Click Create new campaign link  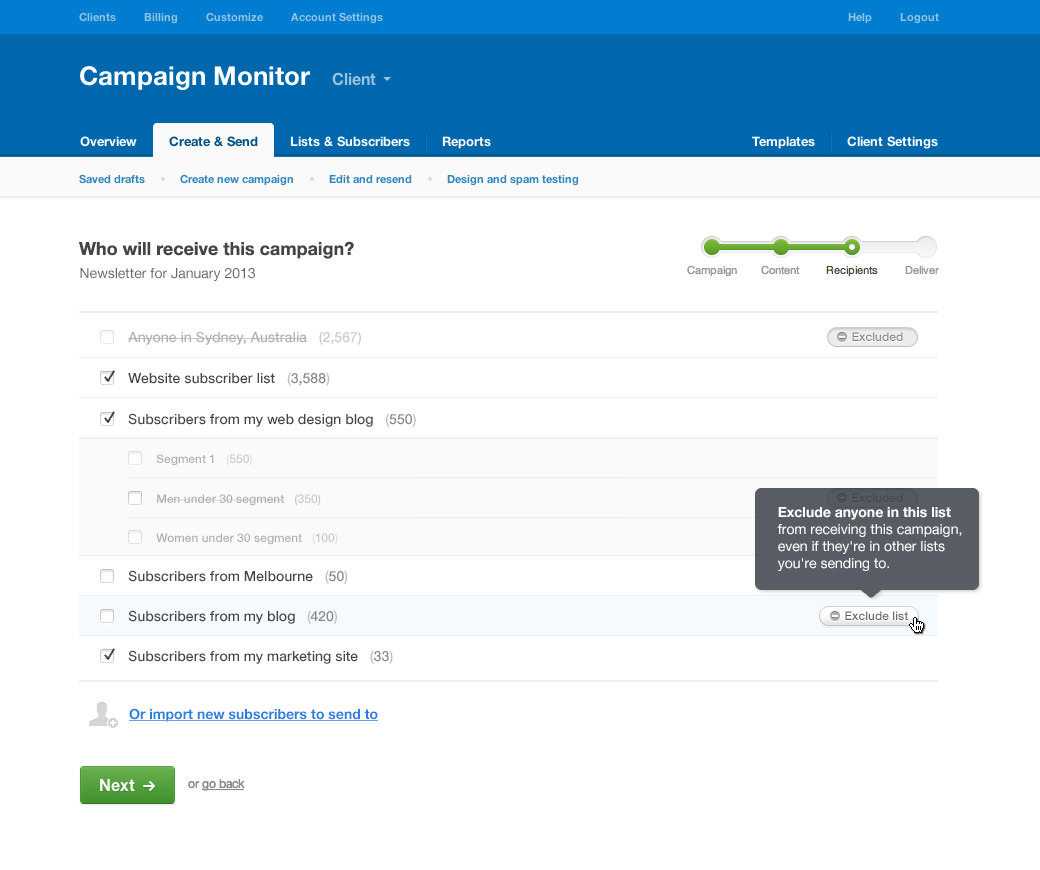(x=237, y=179)
